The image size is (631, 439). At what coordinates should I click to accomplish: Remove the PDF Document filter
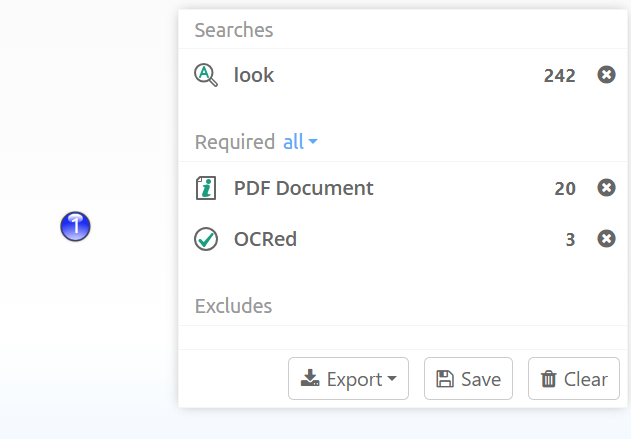tap(606, 188)
